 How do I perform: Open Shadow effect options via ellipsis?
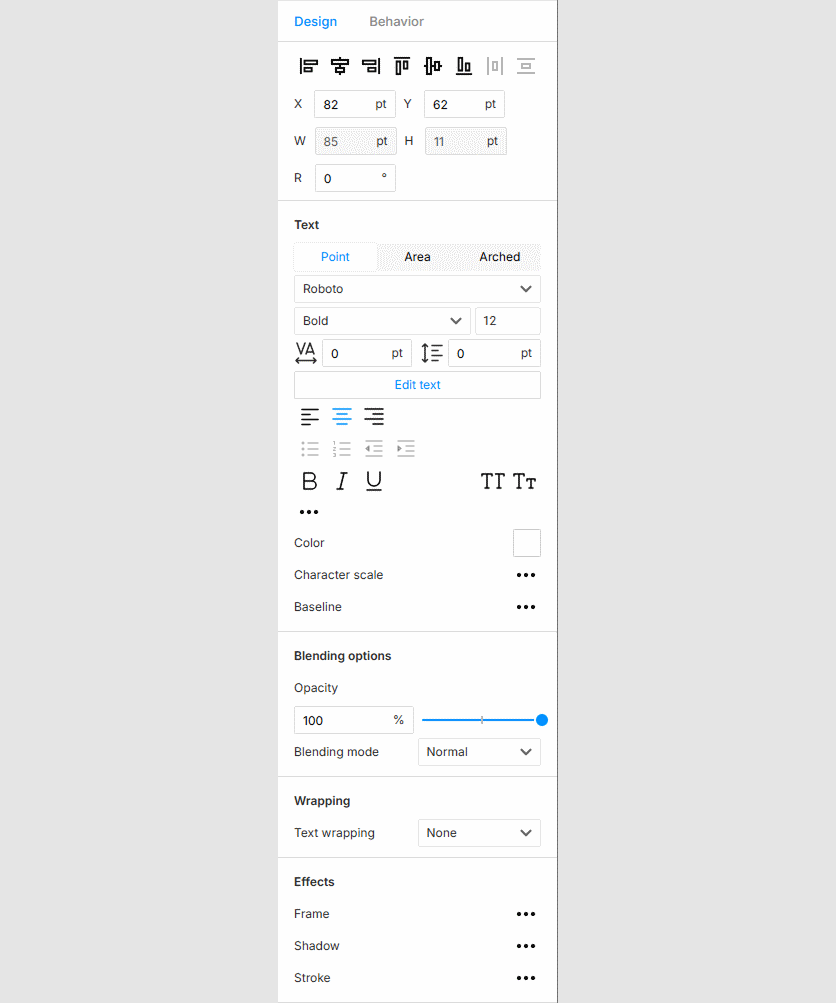(526, 946)
